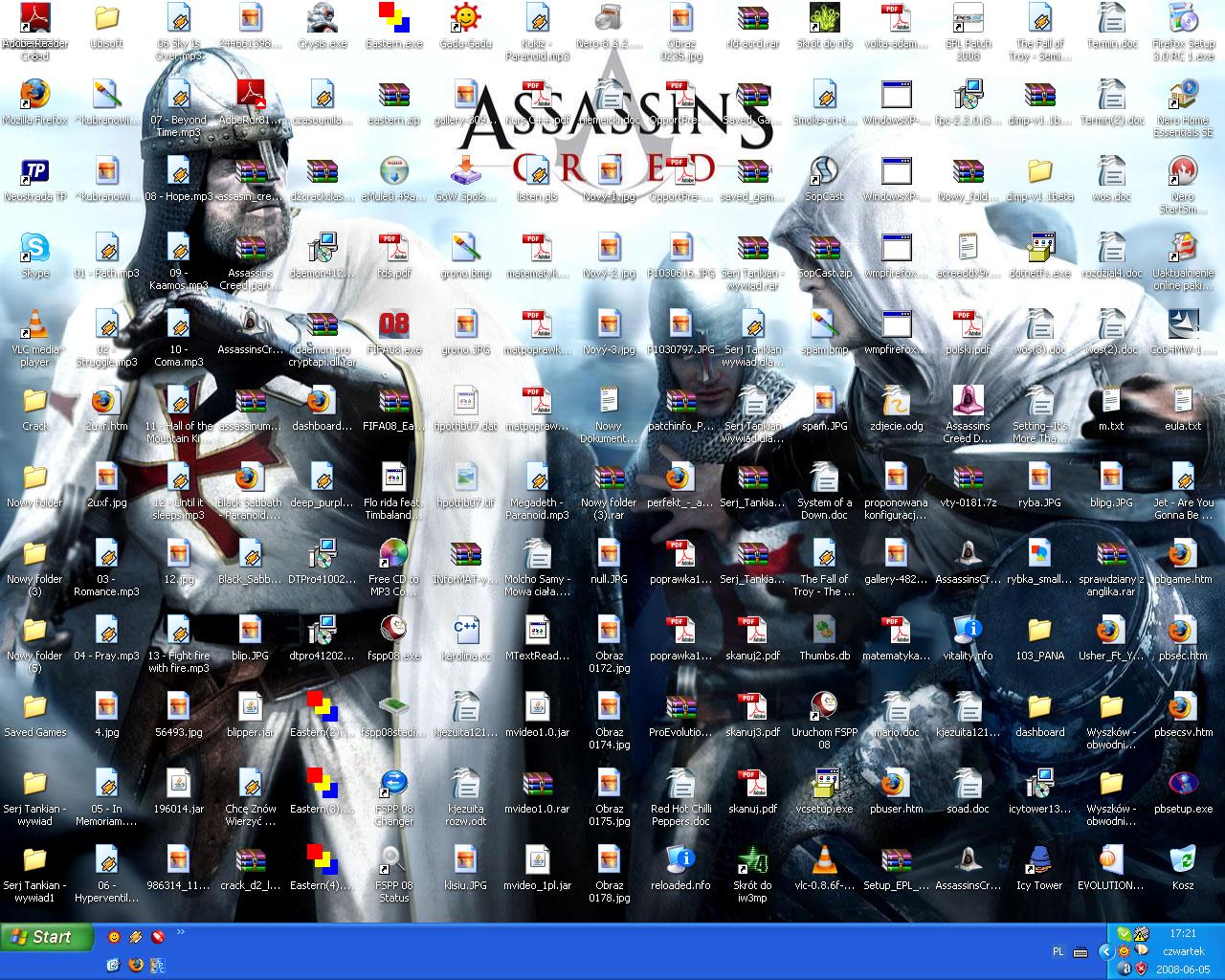This screenshot has height=980, width=1225.
Task: Select the Crysis.exe desktop icon
Action: (x=323, y=19)
